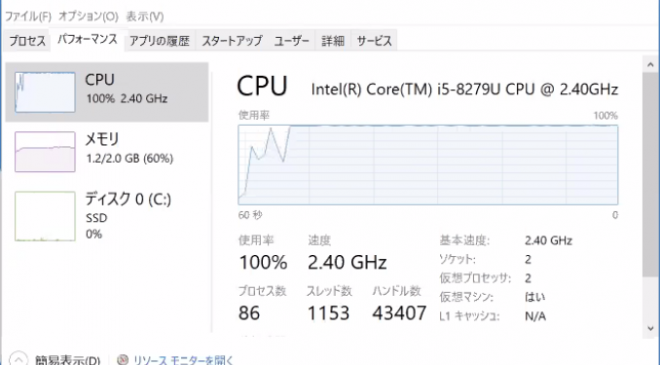Viewport: 660px width, 365px height.
Task: Select the CPU usage mini graph thumbnail
Action: (x=45, y=92)
